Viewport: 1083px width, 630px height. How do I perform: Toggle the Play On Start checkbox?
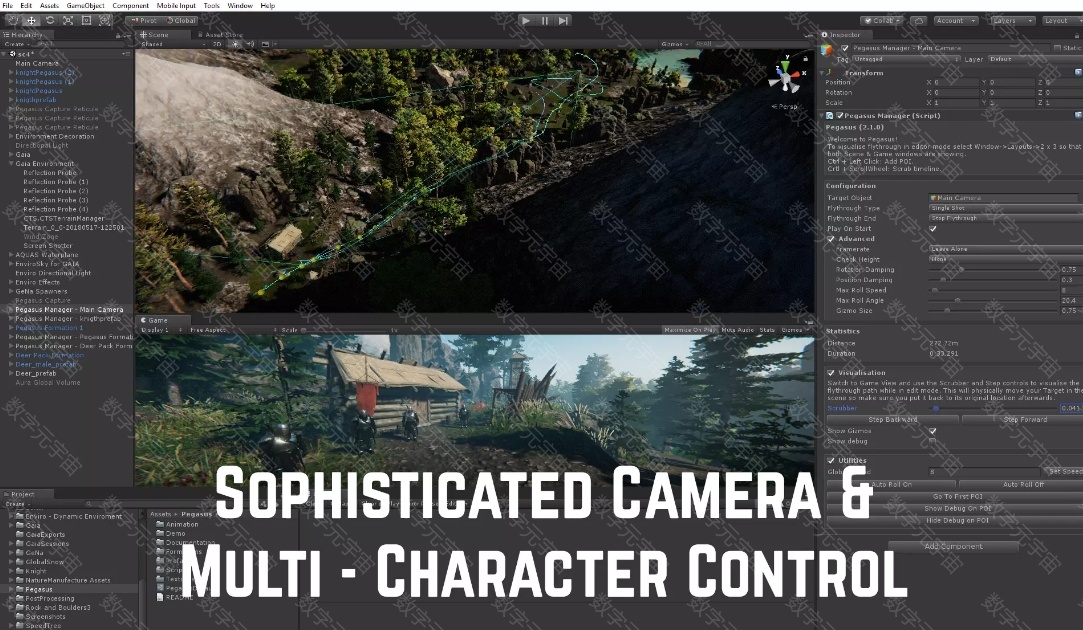(x=933, y=228)
